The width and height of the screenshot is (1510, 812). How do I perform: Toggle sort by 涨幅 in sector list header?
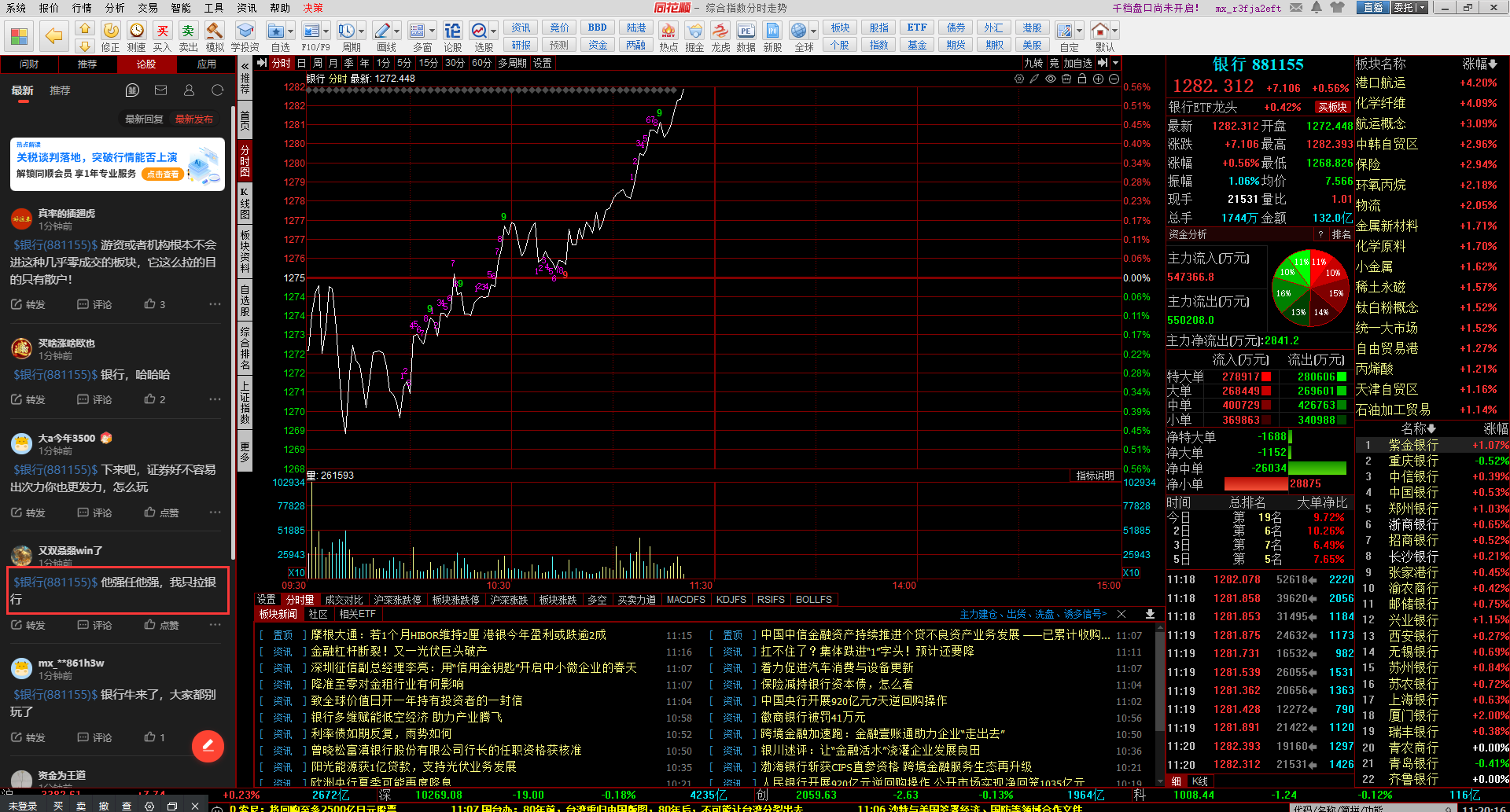point(1480,64)
